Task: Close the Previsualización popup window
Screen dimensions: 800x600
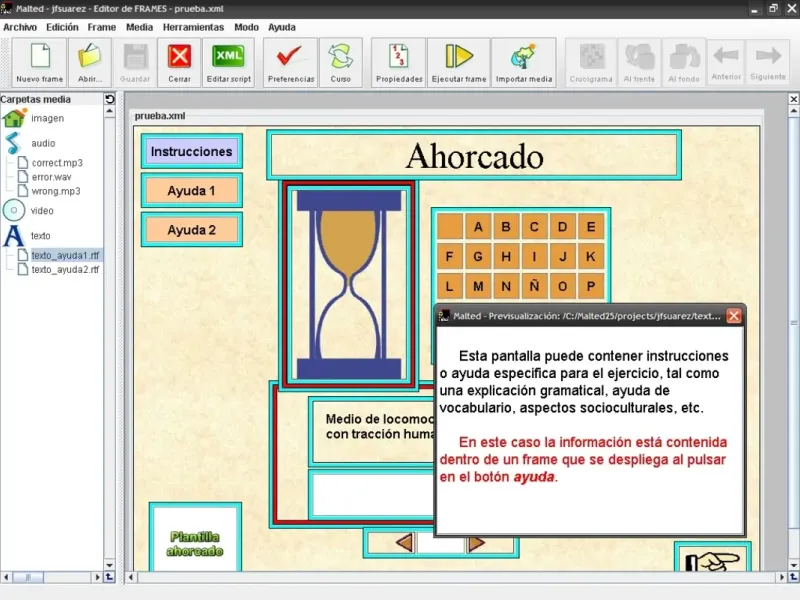Action: pos(734,316)
